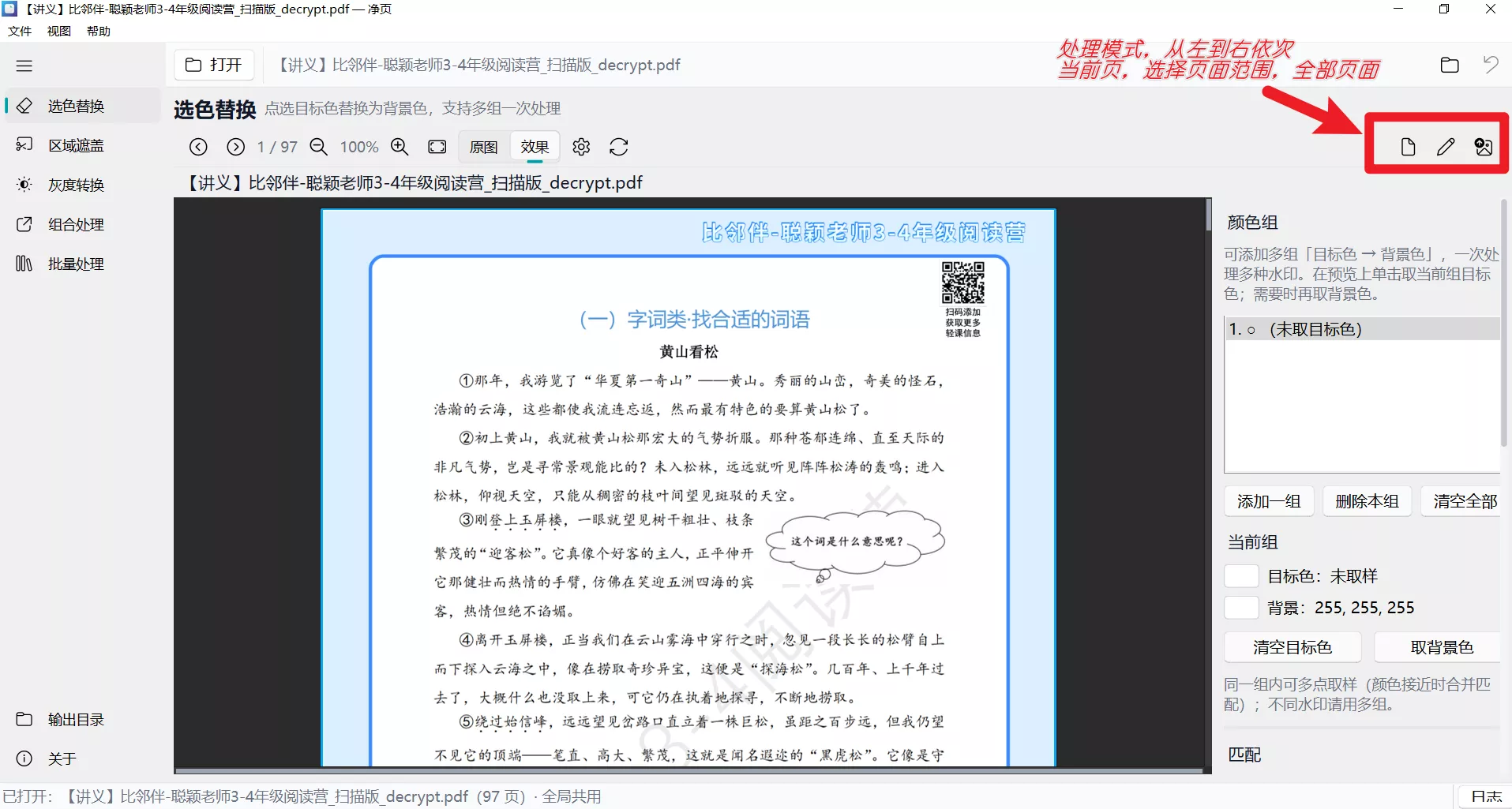Go to the next page arrow
The width and height of the screenshot is (1512, 809).
click(x=235, y=147)
